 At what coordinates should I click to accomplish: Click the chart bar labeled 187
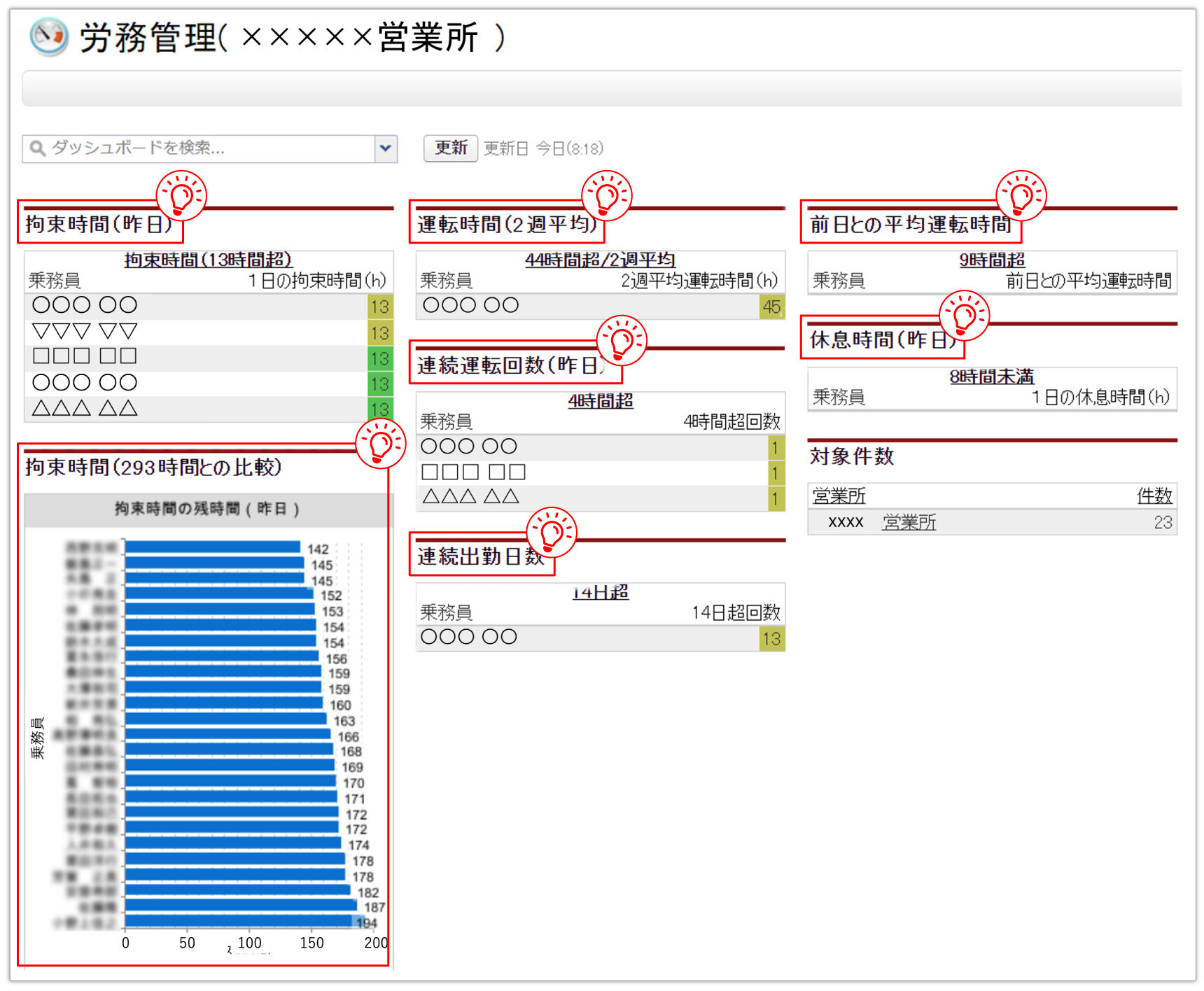pyautogui.click(x=241, y=905)
